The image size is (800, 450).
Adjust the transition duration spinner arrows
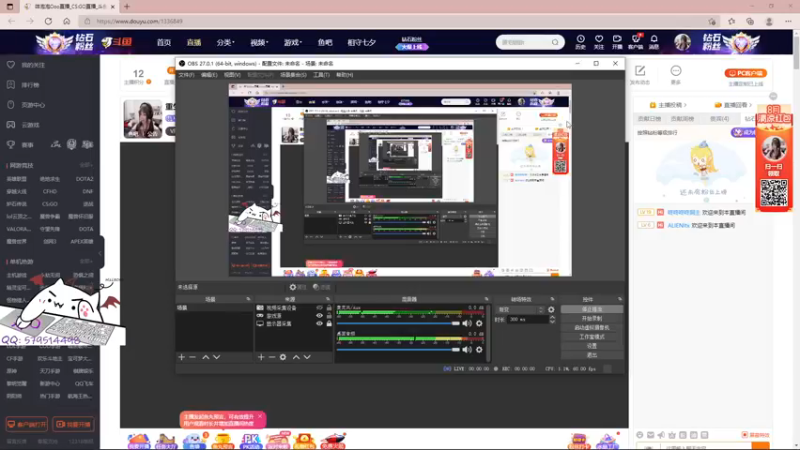[552, 319]
